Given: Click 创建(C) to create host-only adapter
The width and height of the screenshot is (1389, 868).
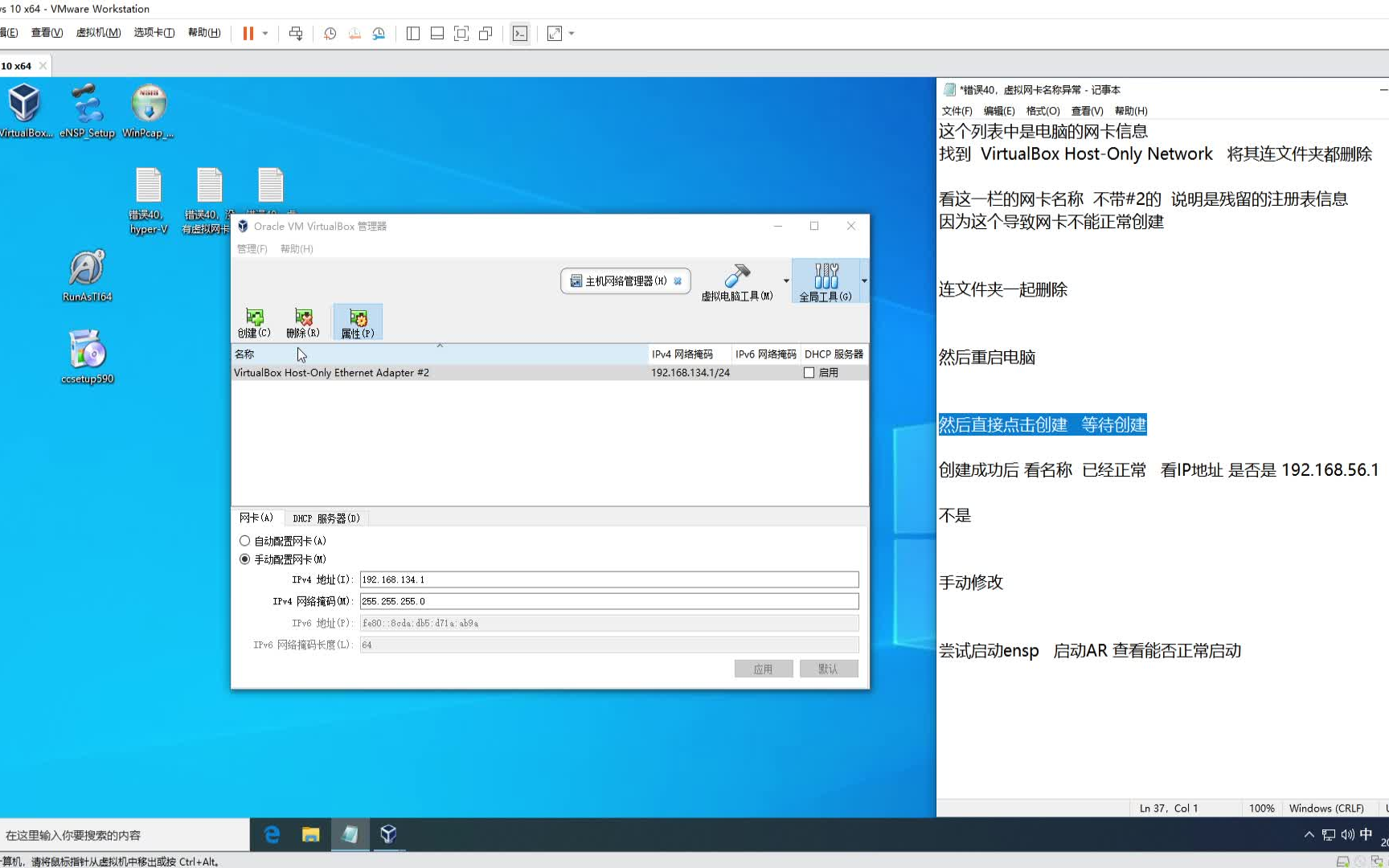Looking at the screenshot, I should coord(254,323).
